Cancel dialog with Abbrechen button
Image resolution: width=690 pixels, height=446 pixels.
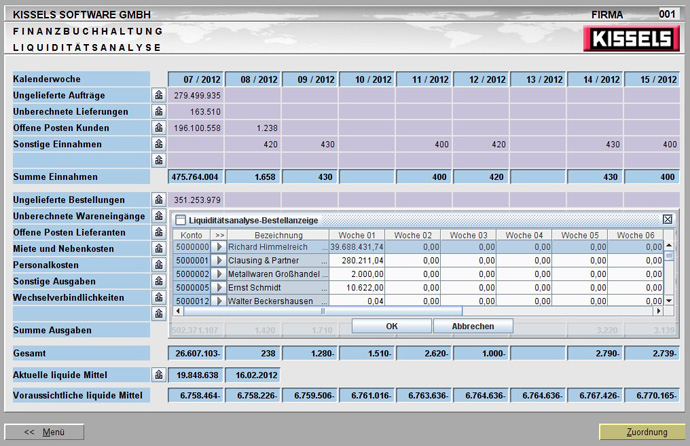click(x=473, y=326)
